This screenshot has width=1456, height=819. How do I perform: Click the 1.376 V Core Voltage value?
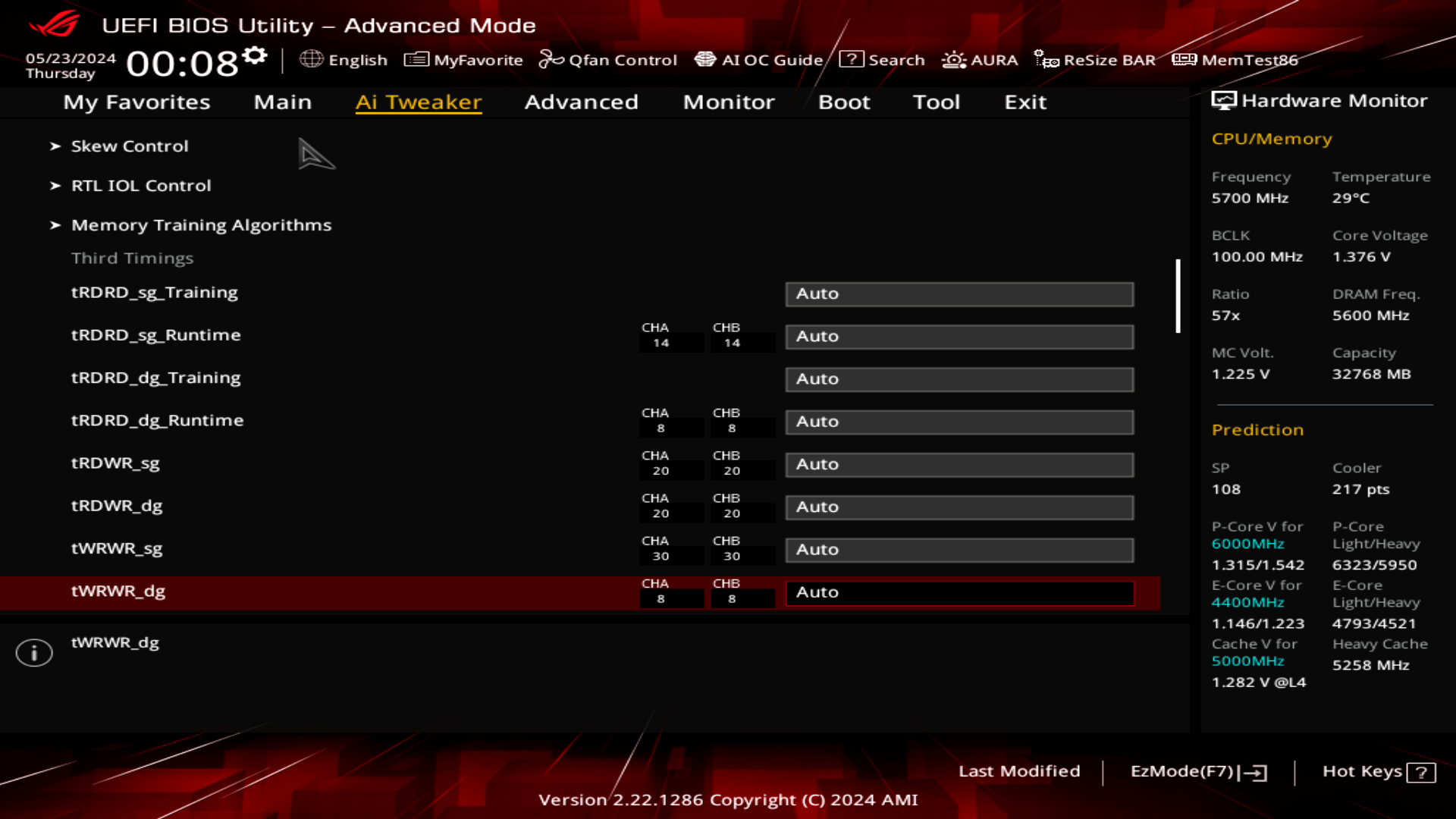click(x=1361, y=257)
